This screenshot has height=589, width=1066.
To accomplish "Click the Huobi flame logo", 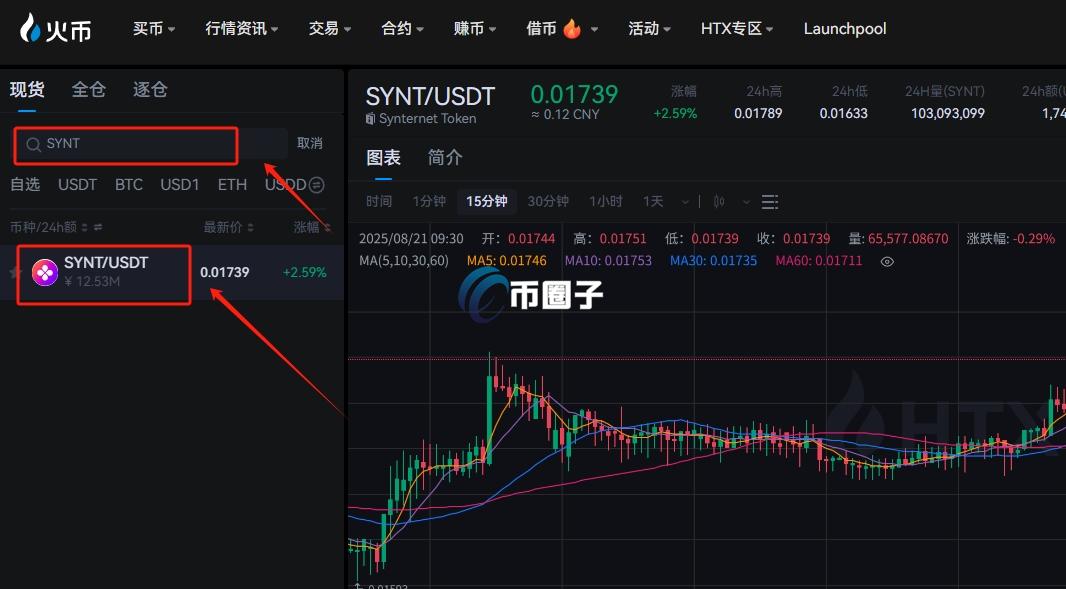I will pos(30,28).
